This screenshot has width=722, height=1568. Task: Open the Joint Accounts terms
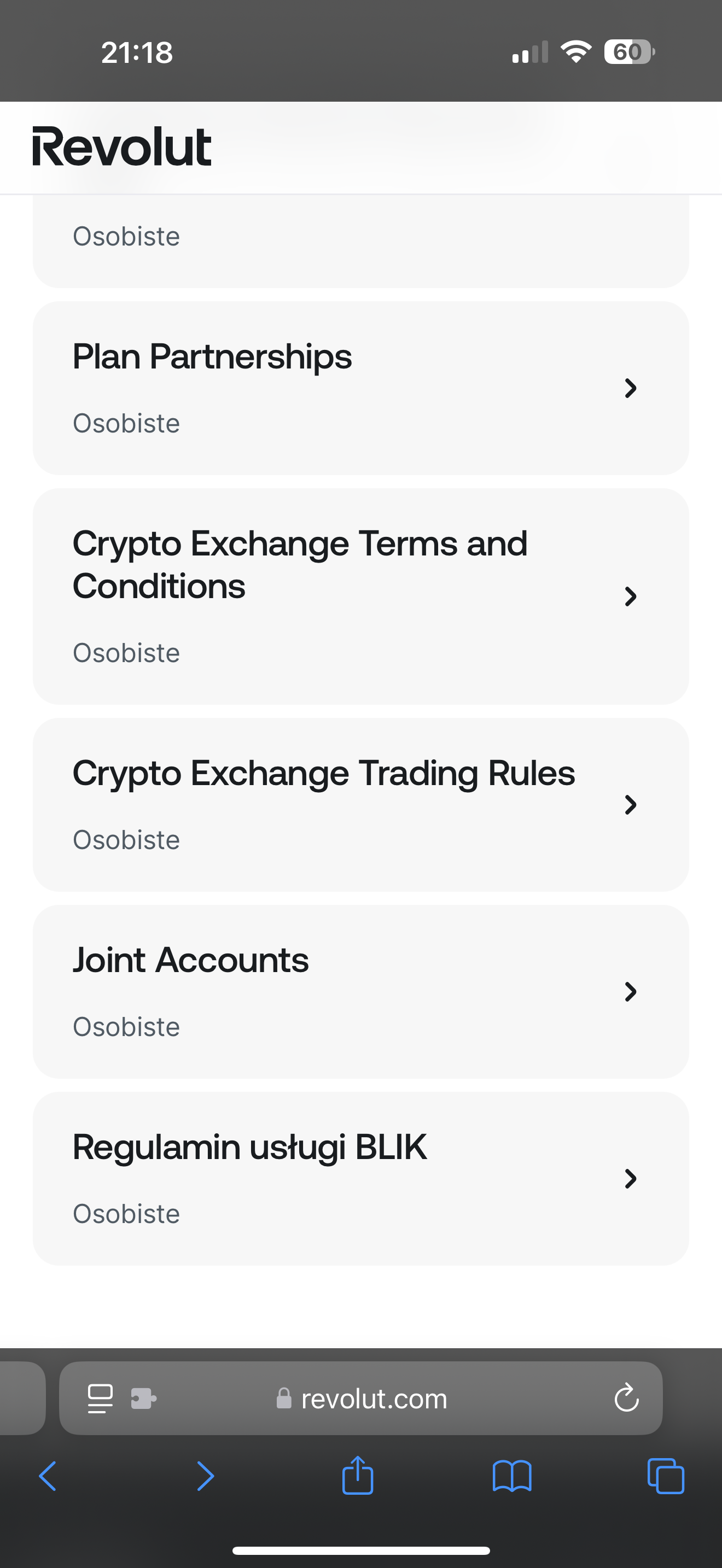(x=190, y=961)
